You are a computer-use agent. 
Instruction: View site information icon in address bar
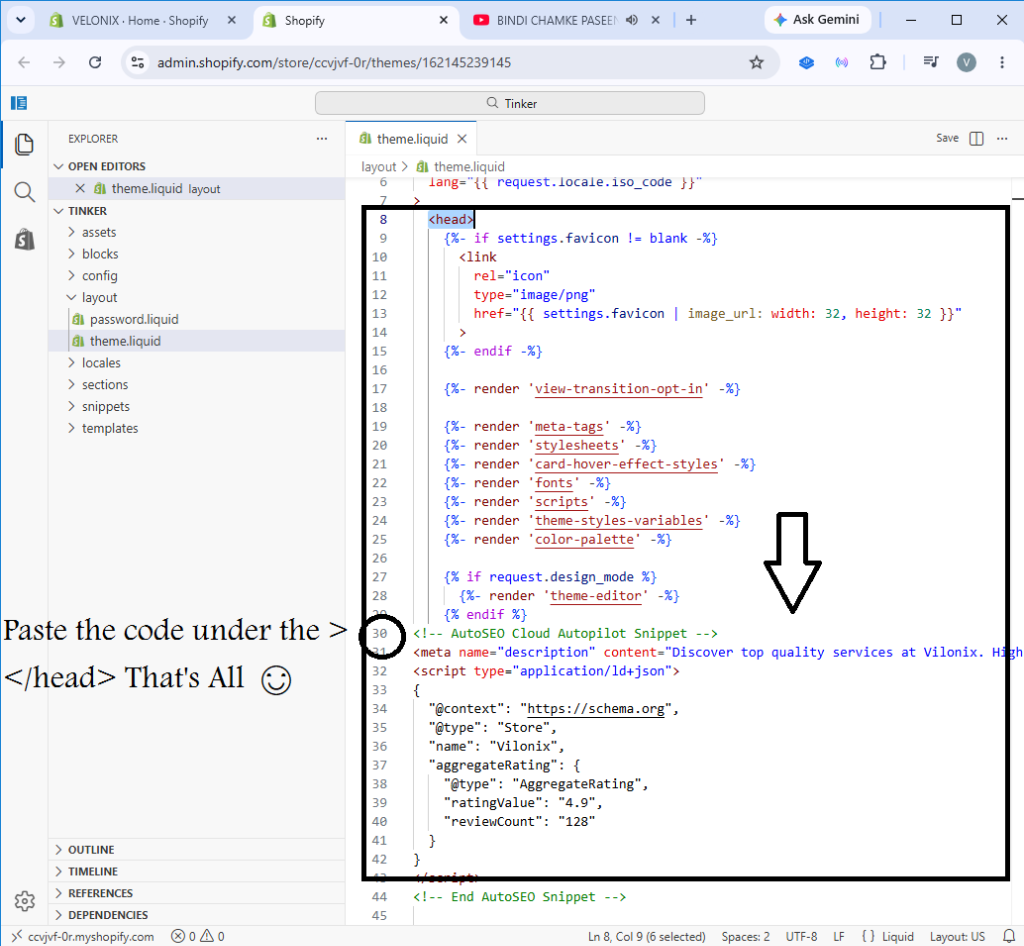click(138, 62)
